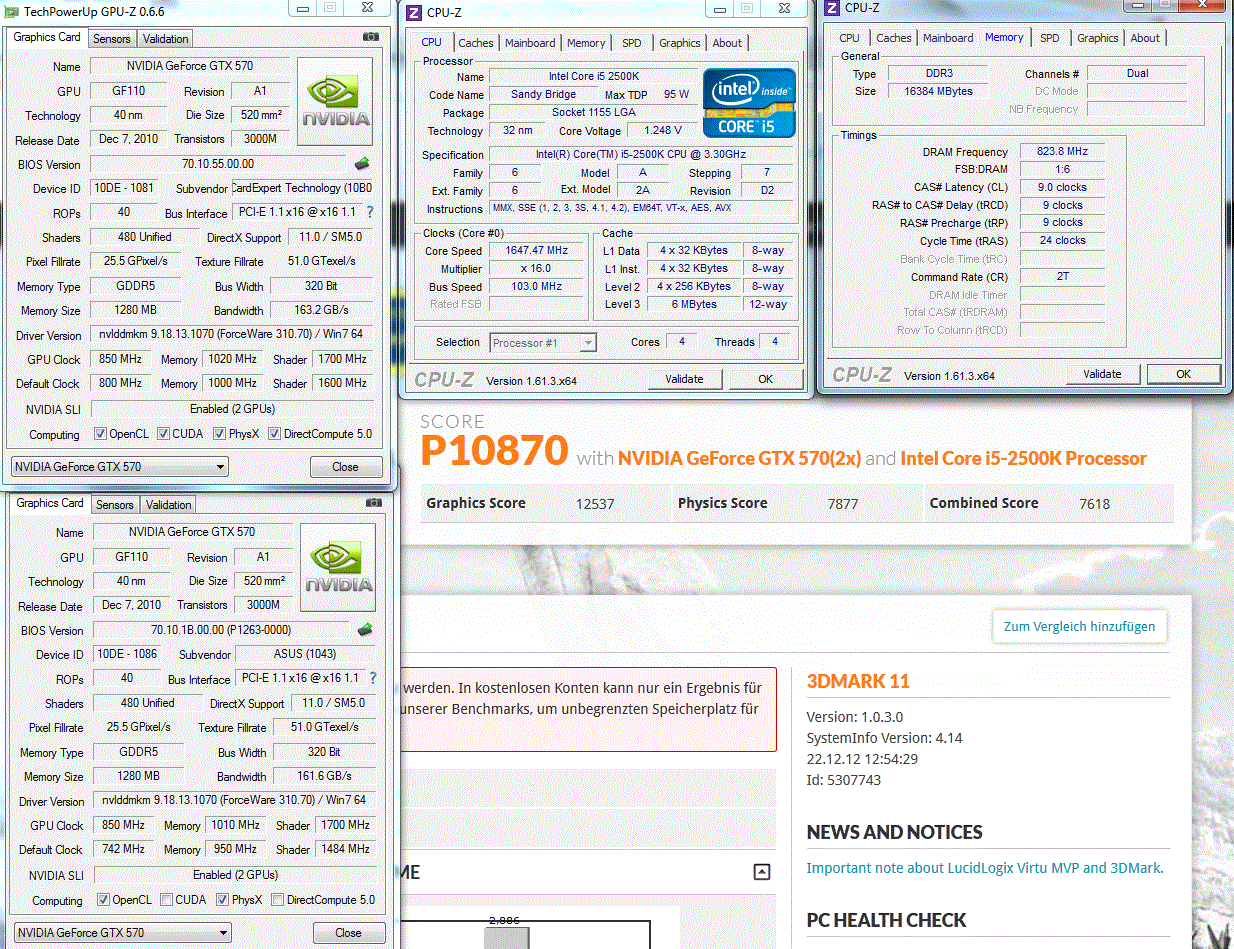1234x949 pixels.
Task: Click NVIDIA logo in top GPU-Z window
Action: (335, 102)
